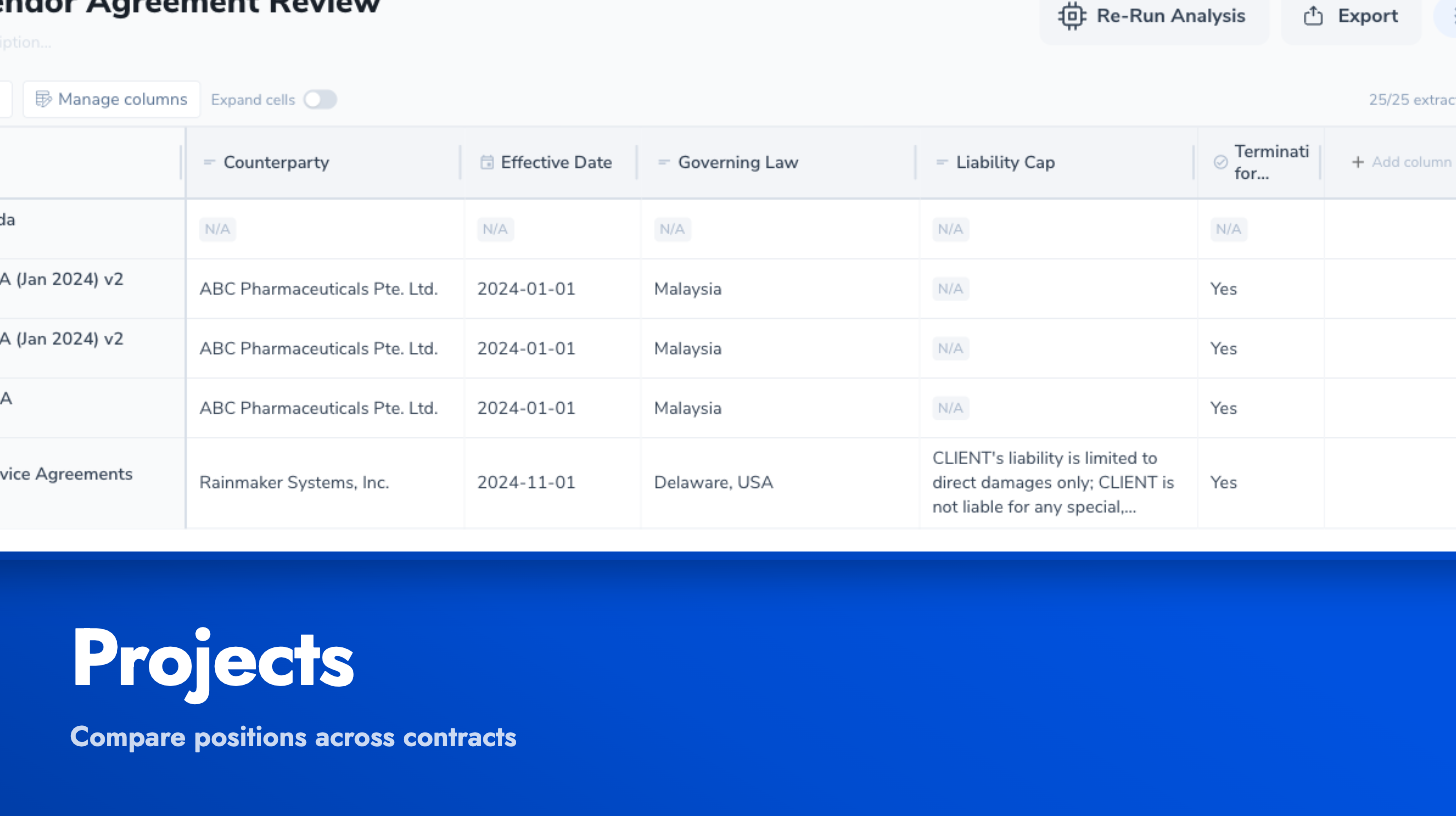Screen dimensions: 1456x816
Task: Click the N/A chip in the first Counterparty cell
Action: [x=217, y=229]
